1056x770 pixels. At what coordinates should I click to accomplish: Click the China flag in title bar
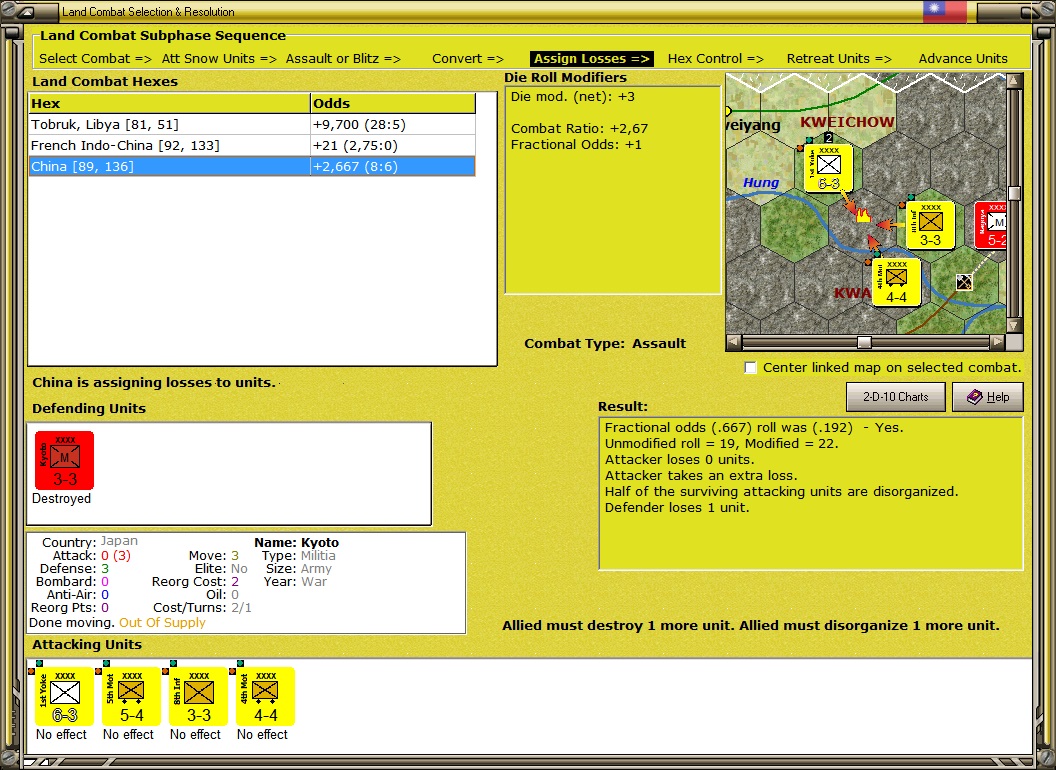[945, 12]
